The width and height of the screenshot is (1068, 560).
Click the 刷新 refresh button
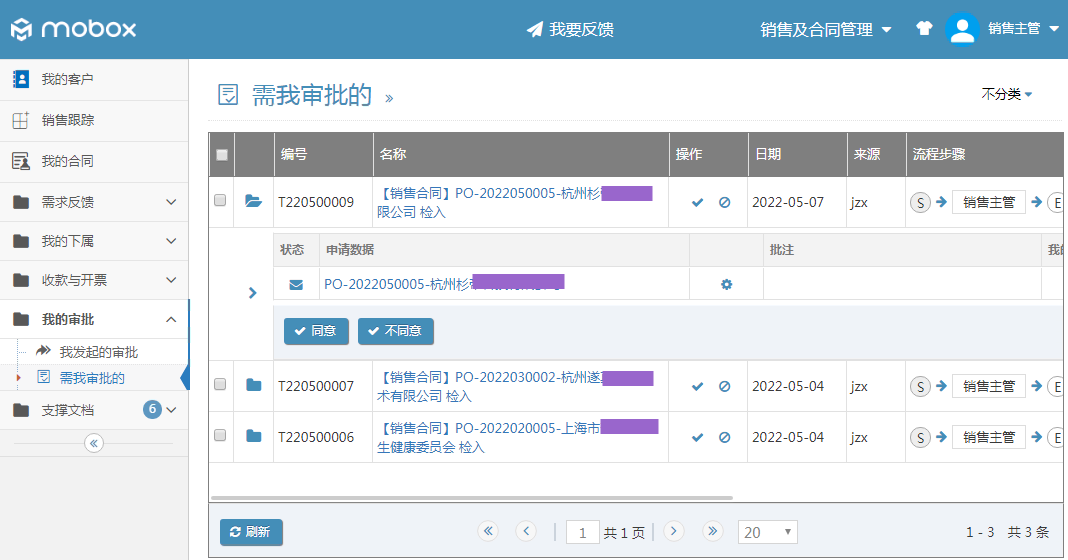point(251,532)
